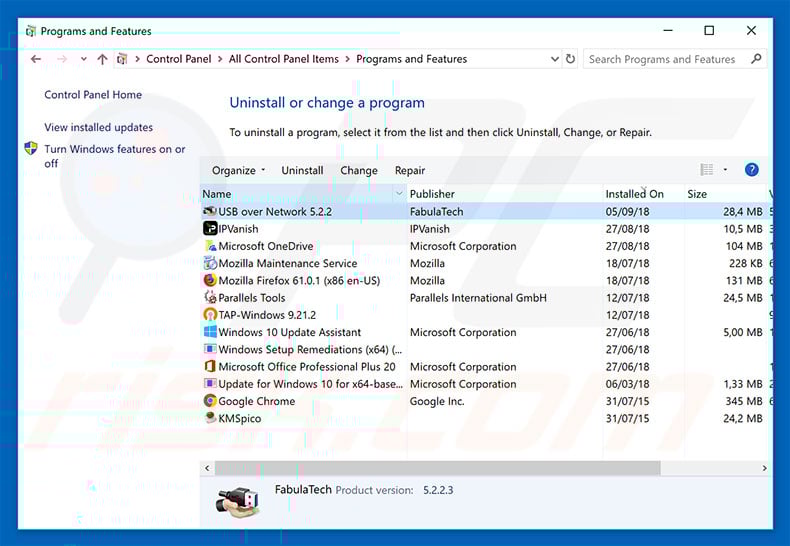
Task: Sort by the Publisher column header
Action: [504, 194]
